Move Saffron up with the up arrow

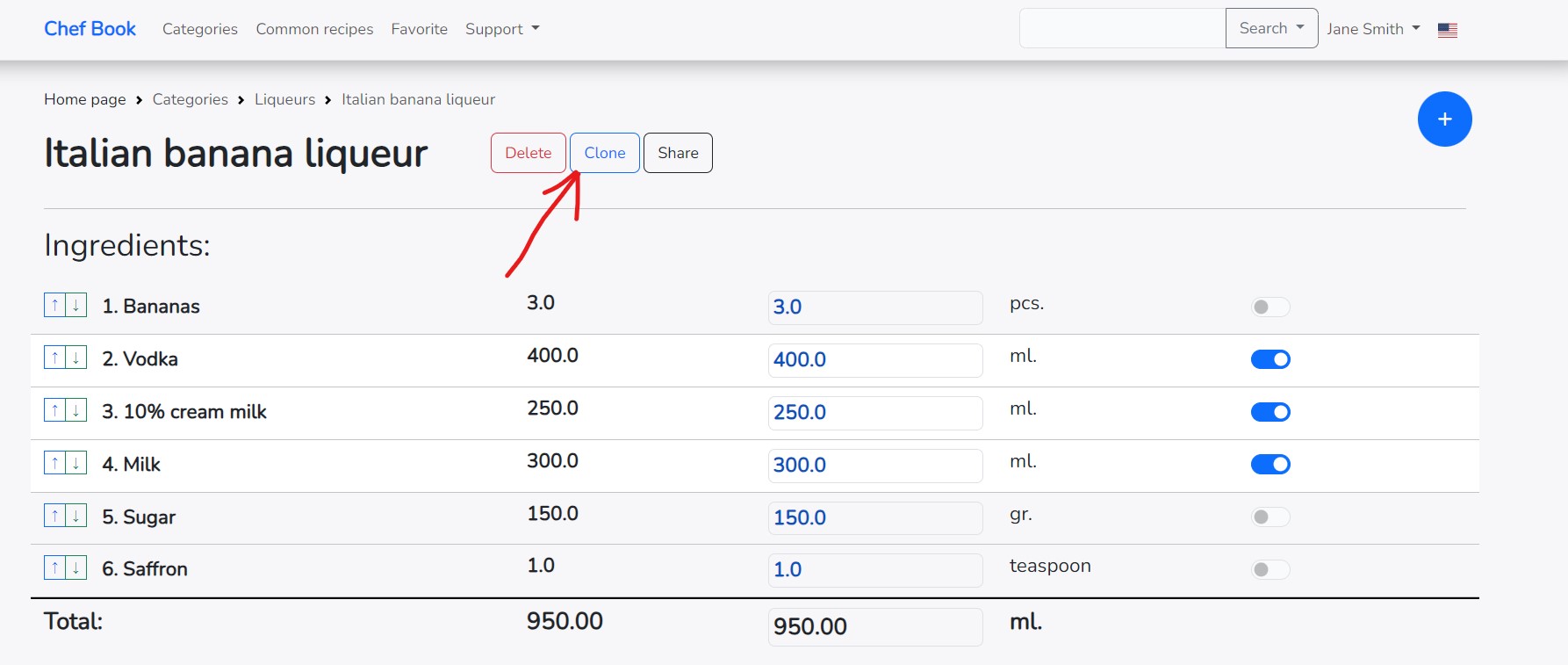[54, 568]
